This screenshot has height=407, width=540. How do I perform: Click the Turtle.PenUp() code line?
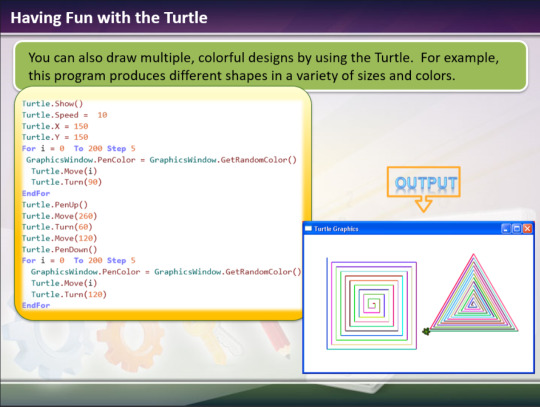pos(55,205)
